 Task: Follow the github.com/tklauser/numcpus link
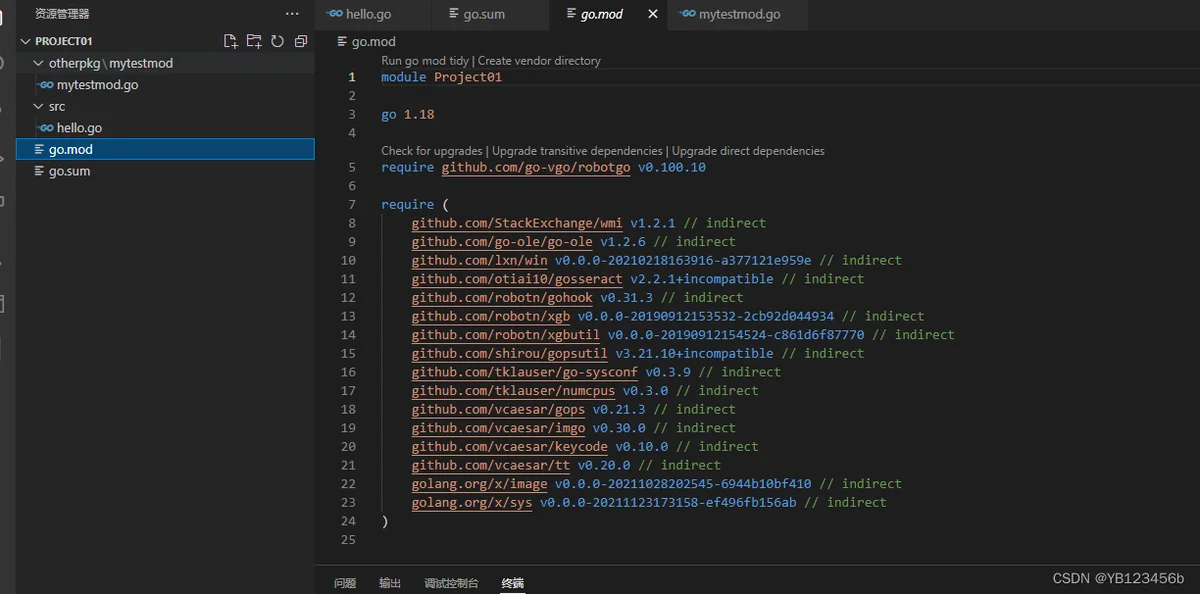[x=513, y=390]
